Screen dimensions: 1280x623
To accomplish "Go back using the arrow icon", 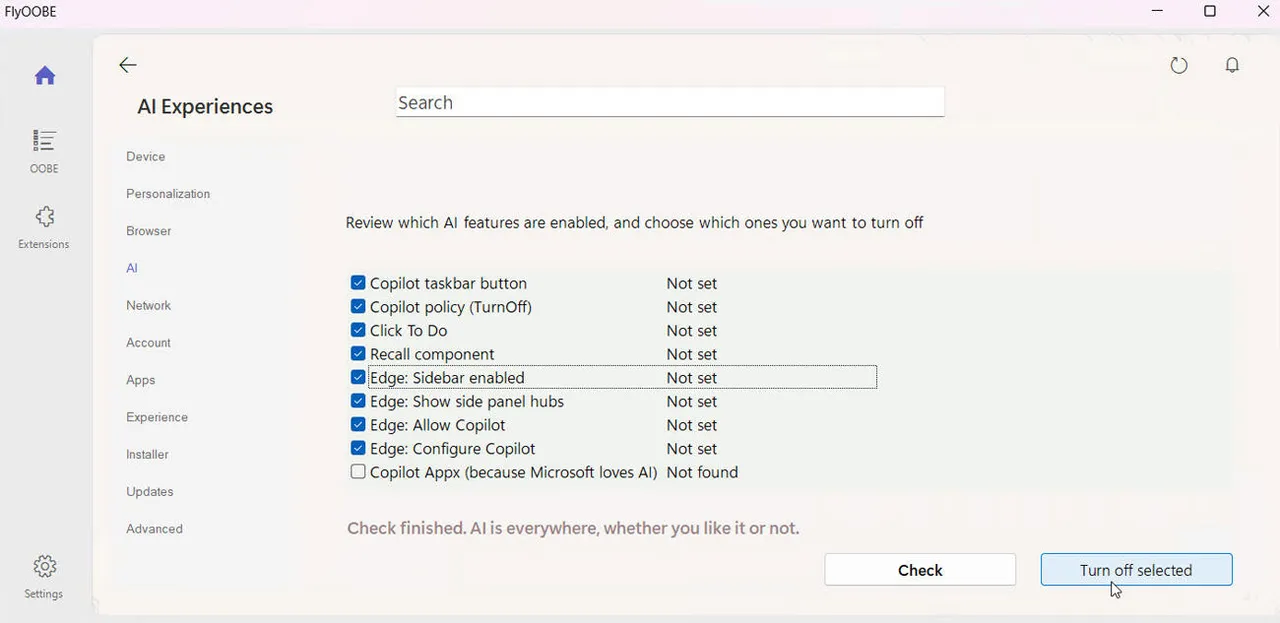I will [x=127, y=64].
